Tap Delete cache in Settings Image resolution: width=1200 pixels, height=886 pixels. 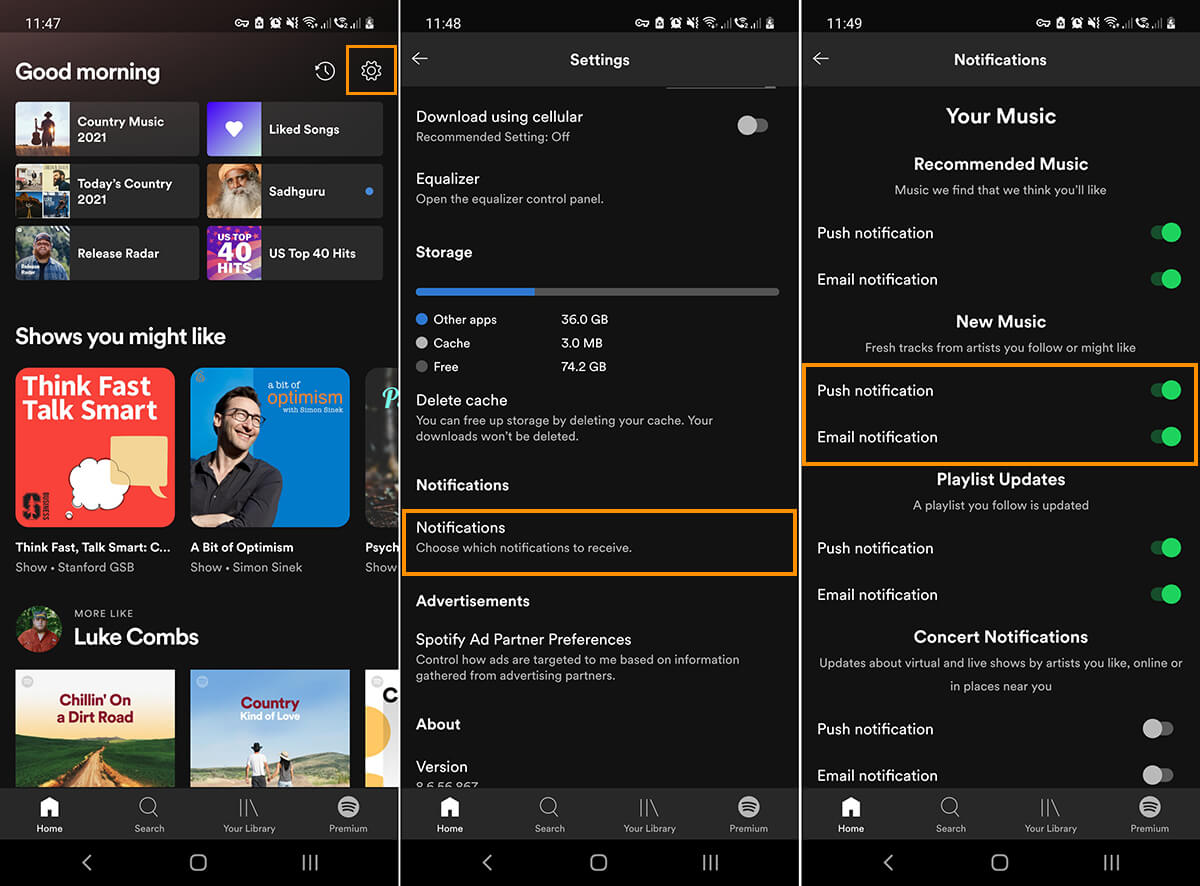[598, 418]
